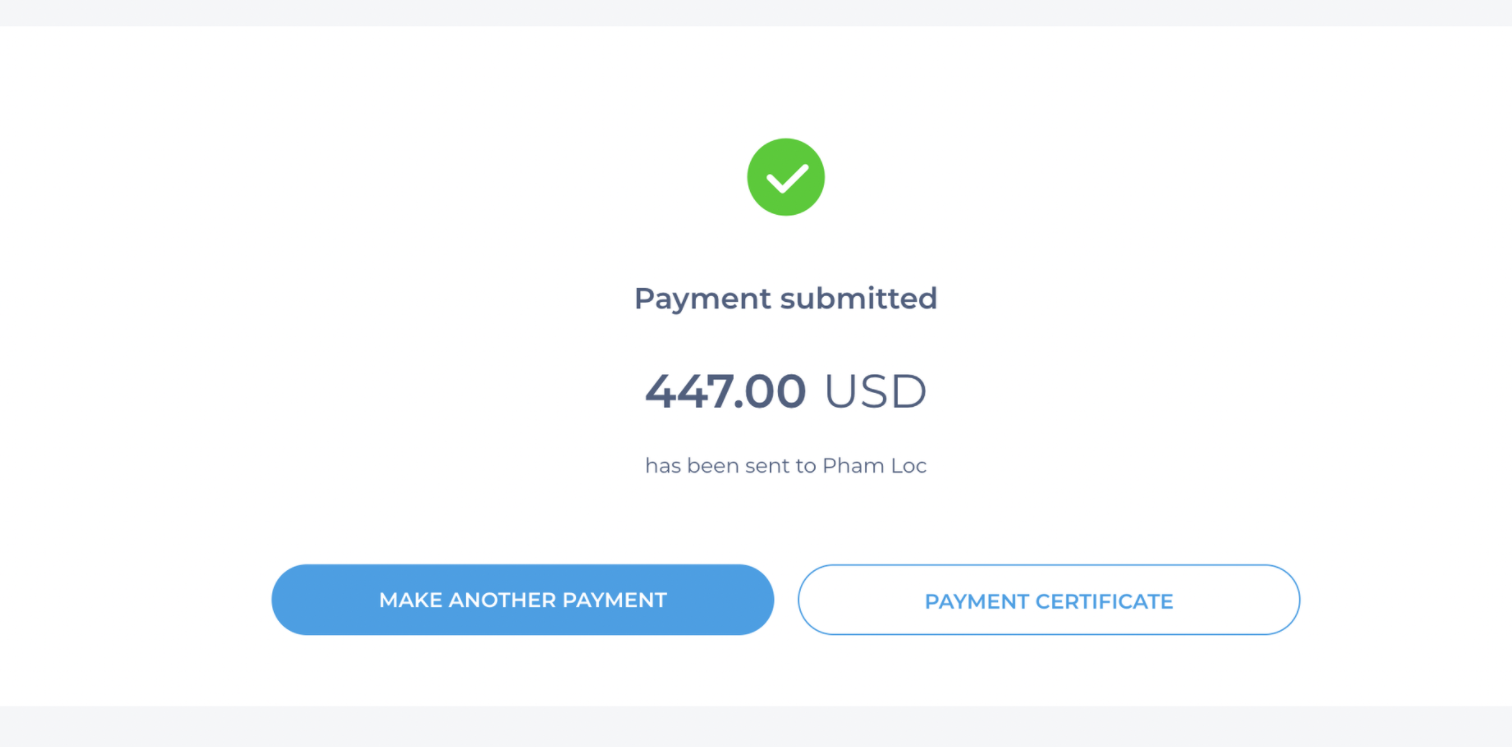Select the "PAYMENT CERTIFICATE" label text

click(1048, 601)
